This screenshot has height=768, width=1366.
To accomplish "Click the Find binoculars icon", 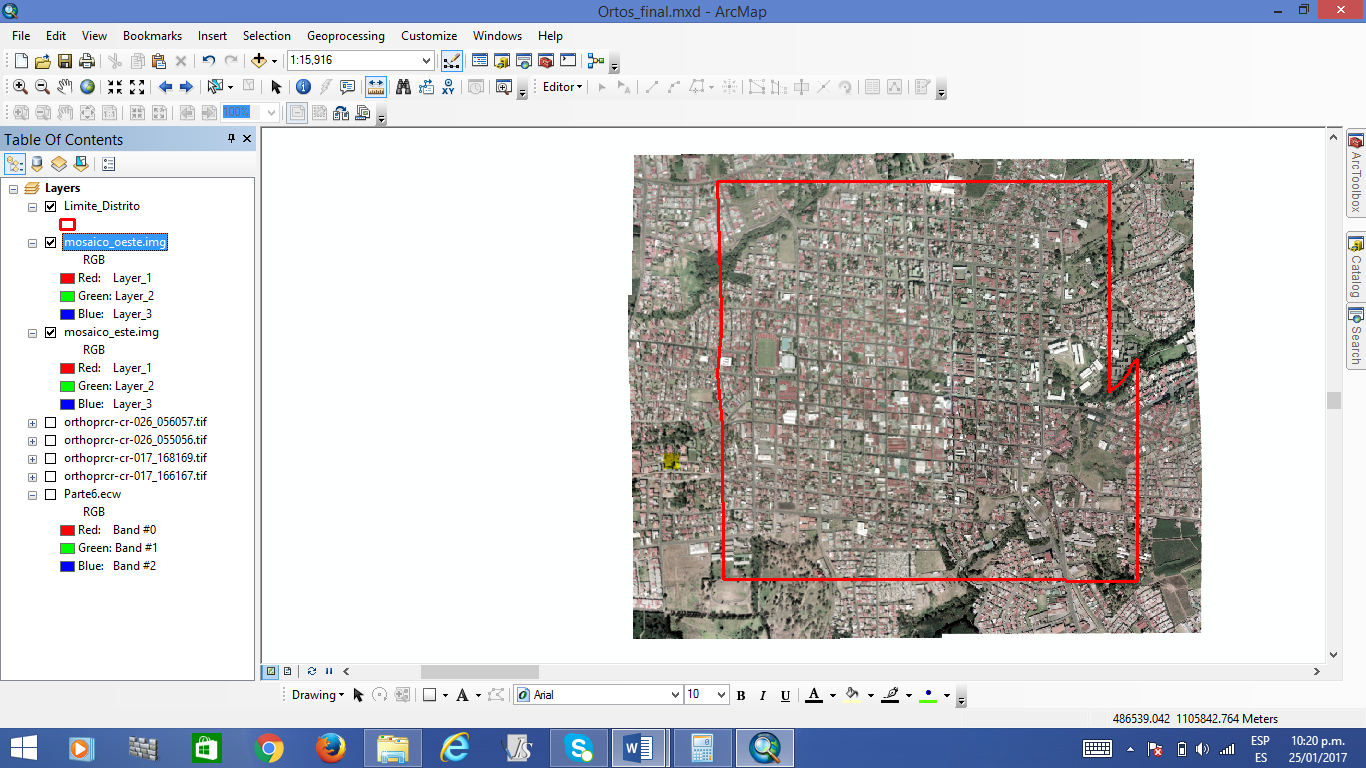I will coord(403,87).
